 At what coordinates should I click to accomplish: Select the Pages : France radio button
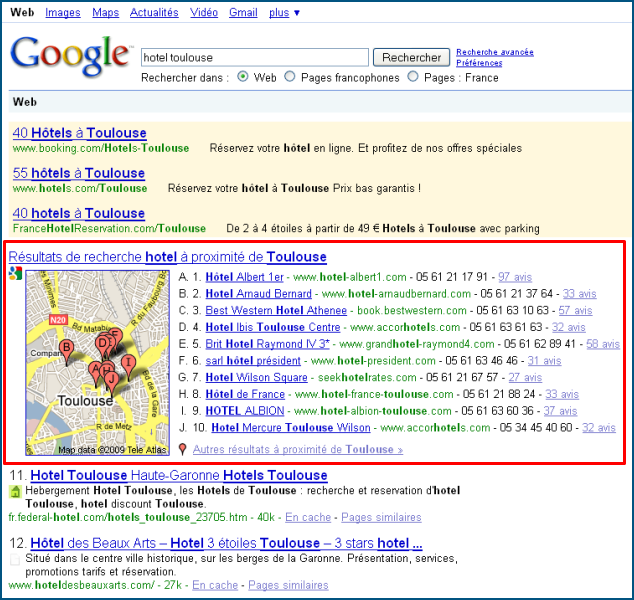(413, 76)
